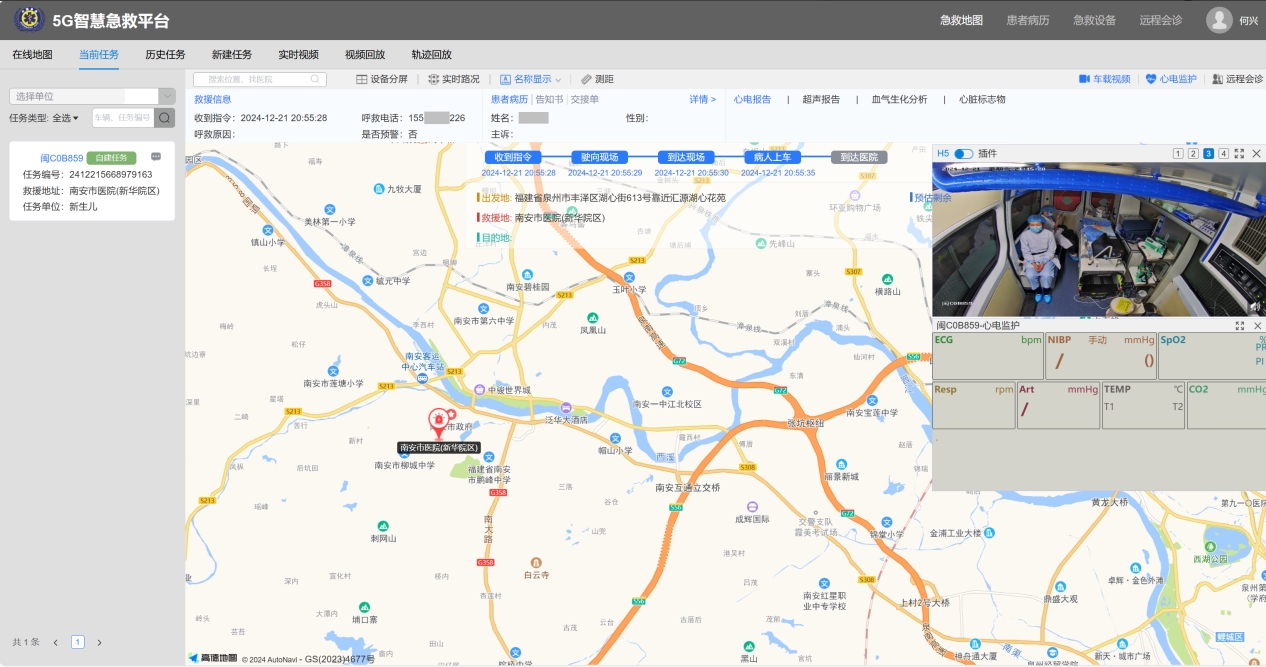The width and height of the screenshot is (1266, 667).
Task: Click 横路山 map marker
Action: (887, 279)
